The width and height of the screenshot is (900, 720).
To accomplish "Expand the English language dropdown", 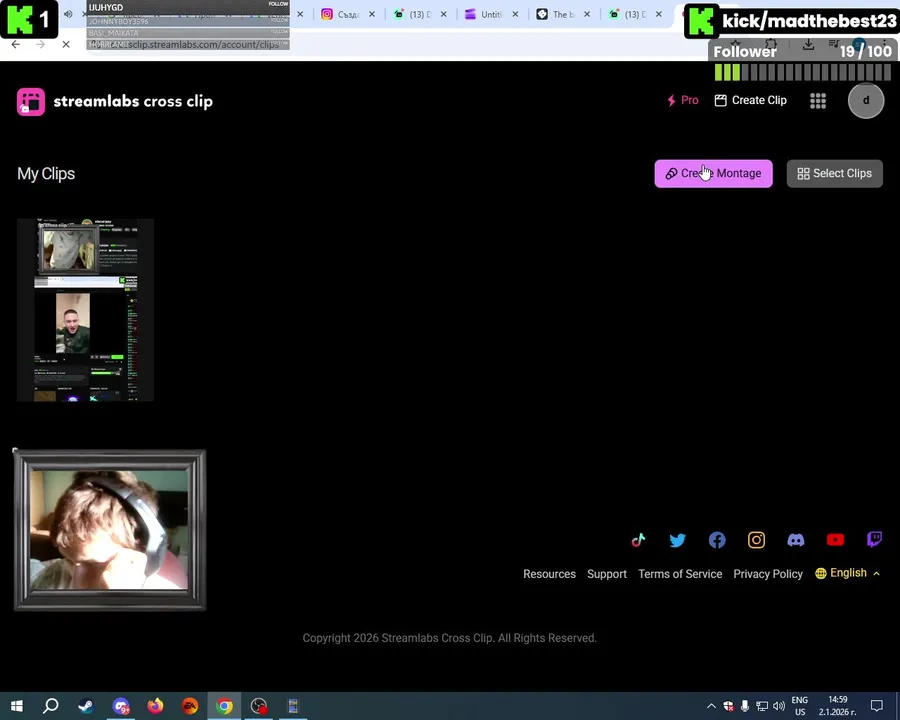I will coord(848,573).
